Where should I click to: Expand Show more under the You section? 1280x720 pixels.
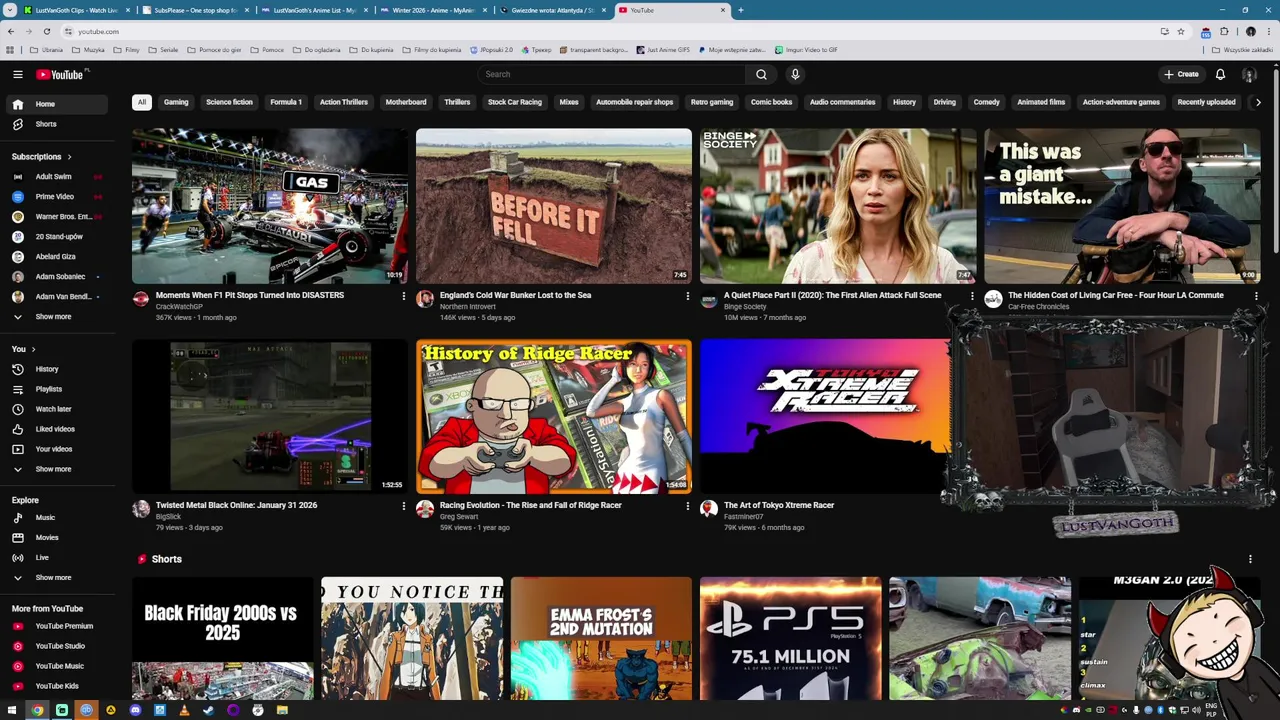tap(59, 469)
